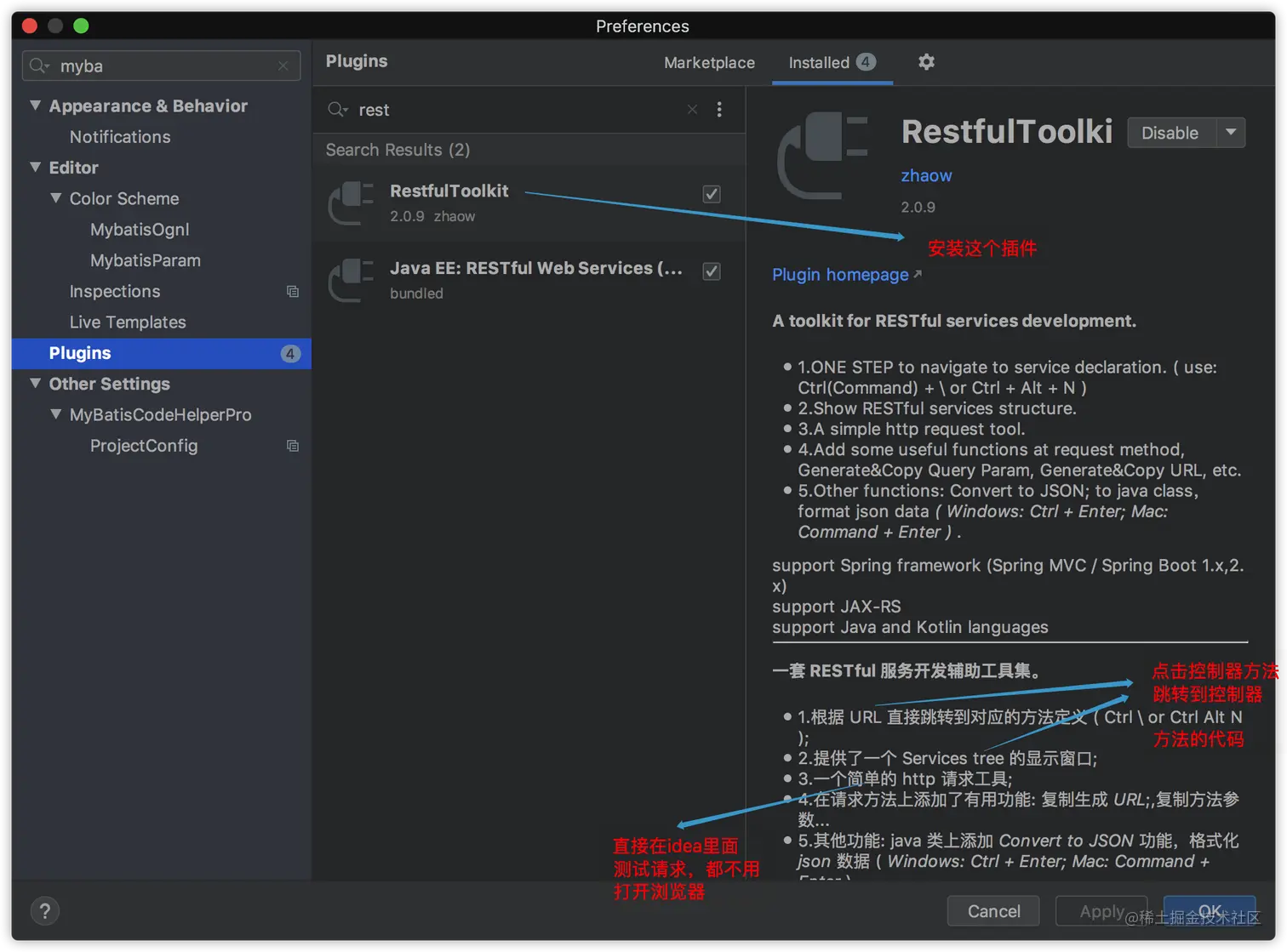Open ProjectConfig under MyBatisCodeHelperPro
Screen dimensions: 1287x952
144,446
